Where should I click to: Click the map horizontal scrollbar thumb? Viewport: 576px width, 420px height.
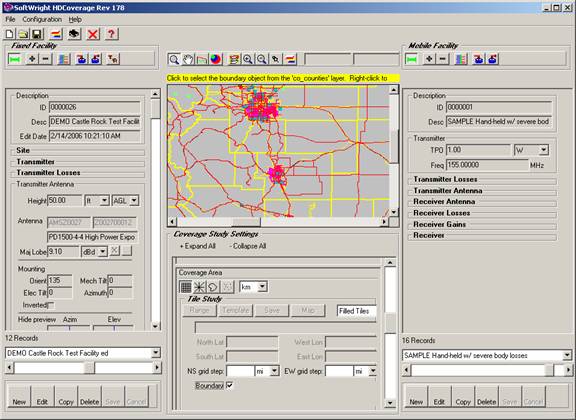tap(246, 222)
